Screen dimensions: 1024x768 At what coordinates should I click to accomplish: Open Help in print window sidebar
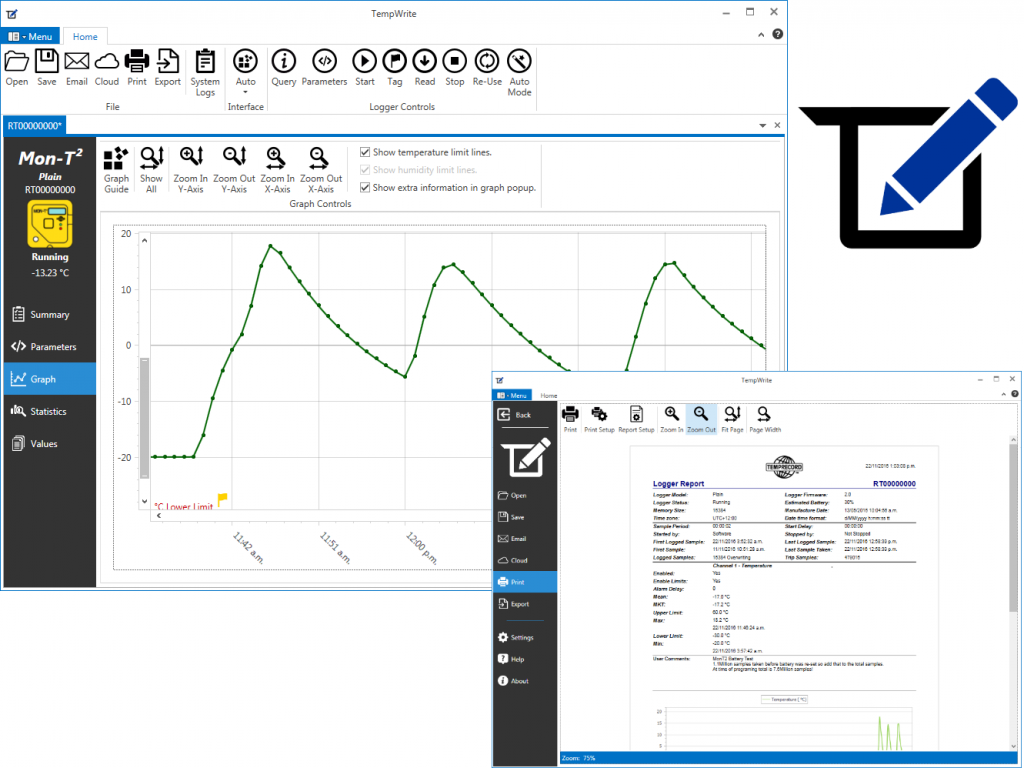tap(525, 659)
